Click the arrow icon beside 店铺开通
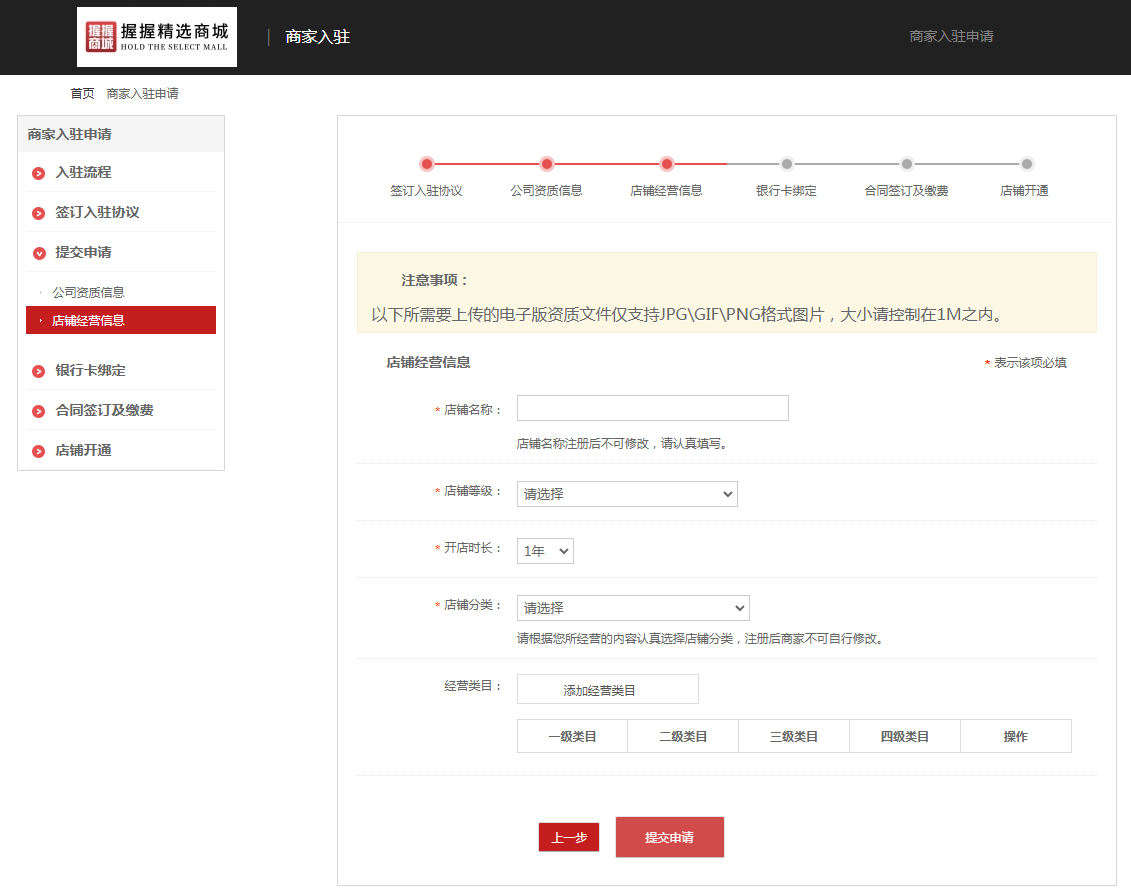Screen dimensions: 1131x891 [x=39, y=451]
